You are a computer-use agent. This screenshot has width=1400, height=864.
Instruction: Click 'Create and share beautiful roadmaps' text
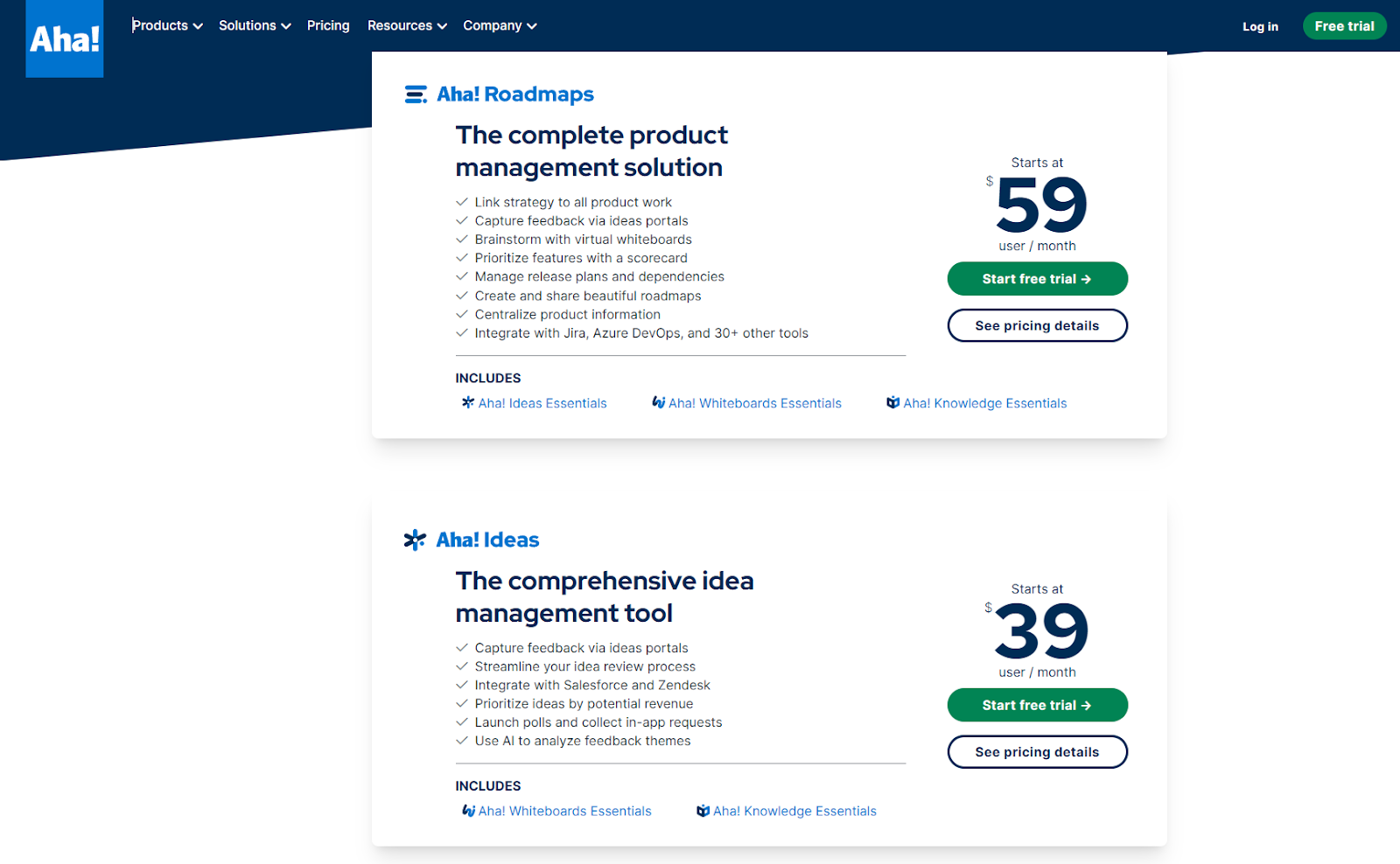point(588,296)
